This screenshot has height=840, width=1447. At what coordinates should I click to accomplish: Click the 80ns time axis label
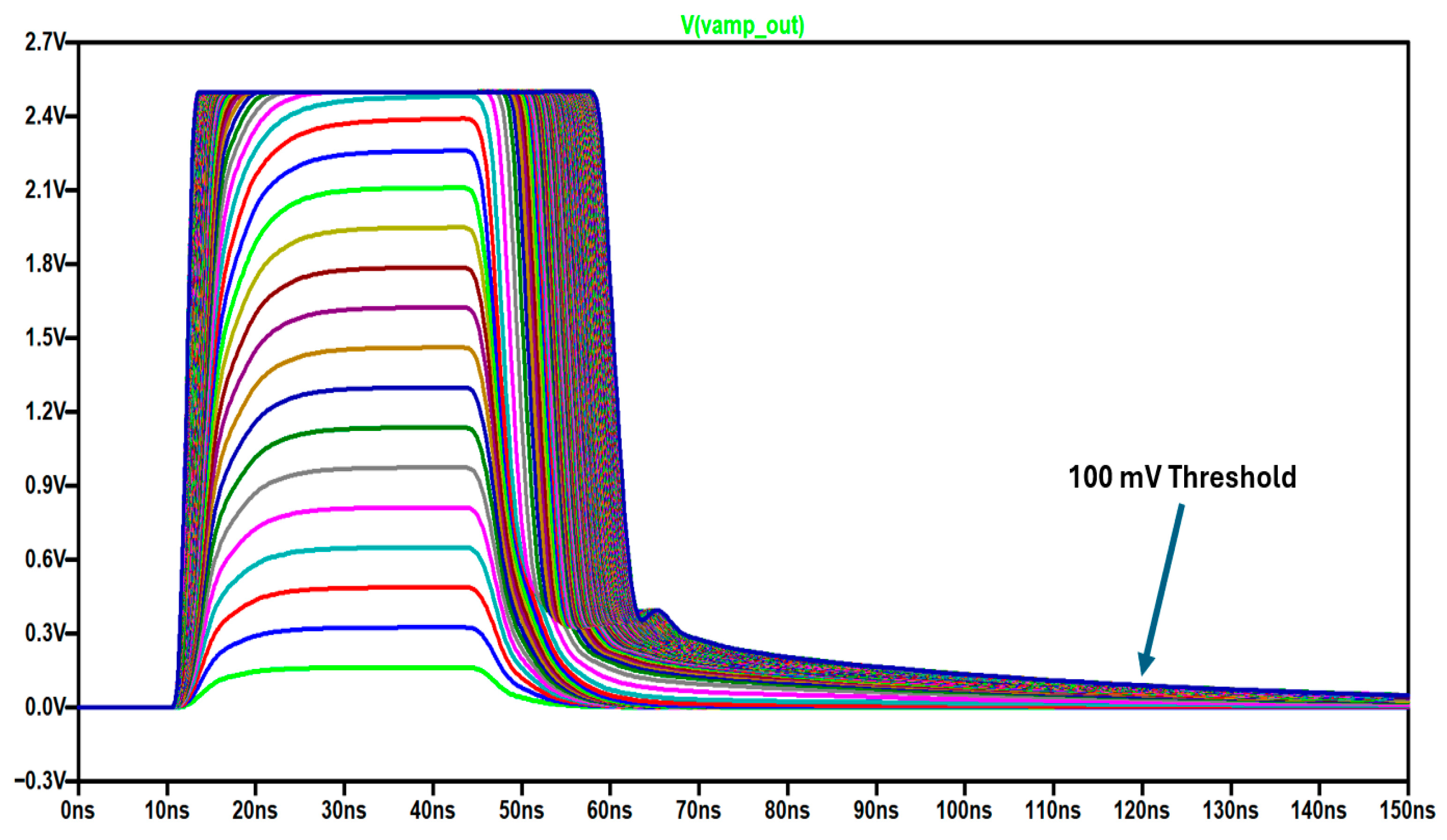coord(787,811)
